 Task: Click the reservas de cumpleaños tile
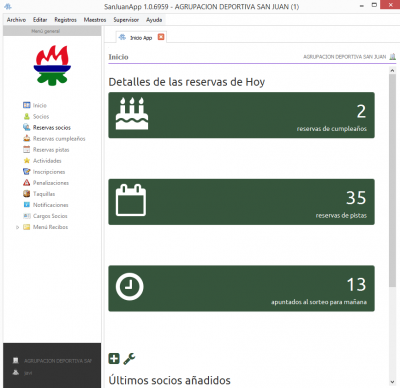pyautogui.click(x=241, y=115)
